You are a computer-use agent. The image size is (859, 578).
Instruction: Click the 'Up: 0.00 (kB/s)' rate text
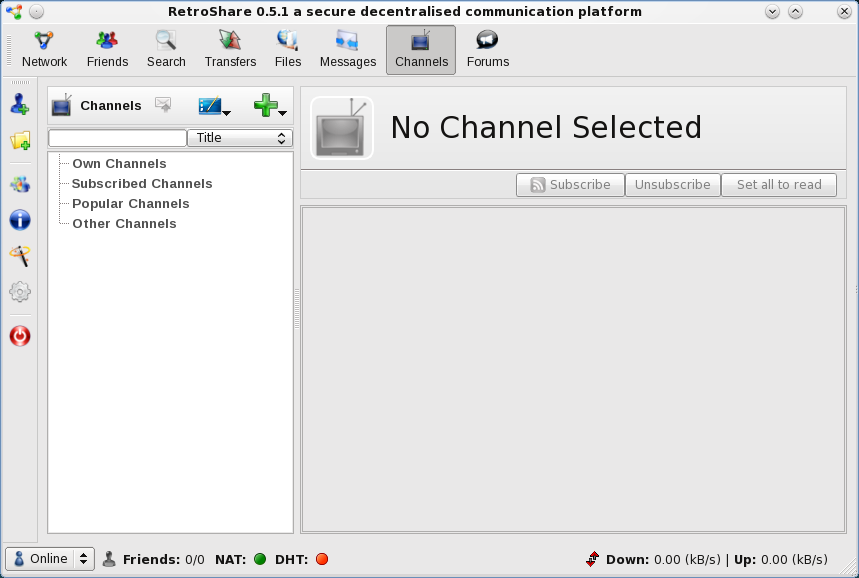click(781, 559)
